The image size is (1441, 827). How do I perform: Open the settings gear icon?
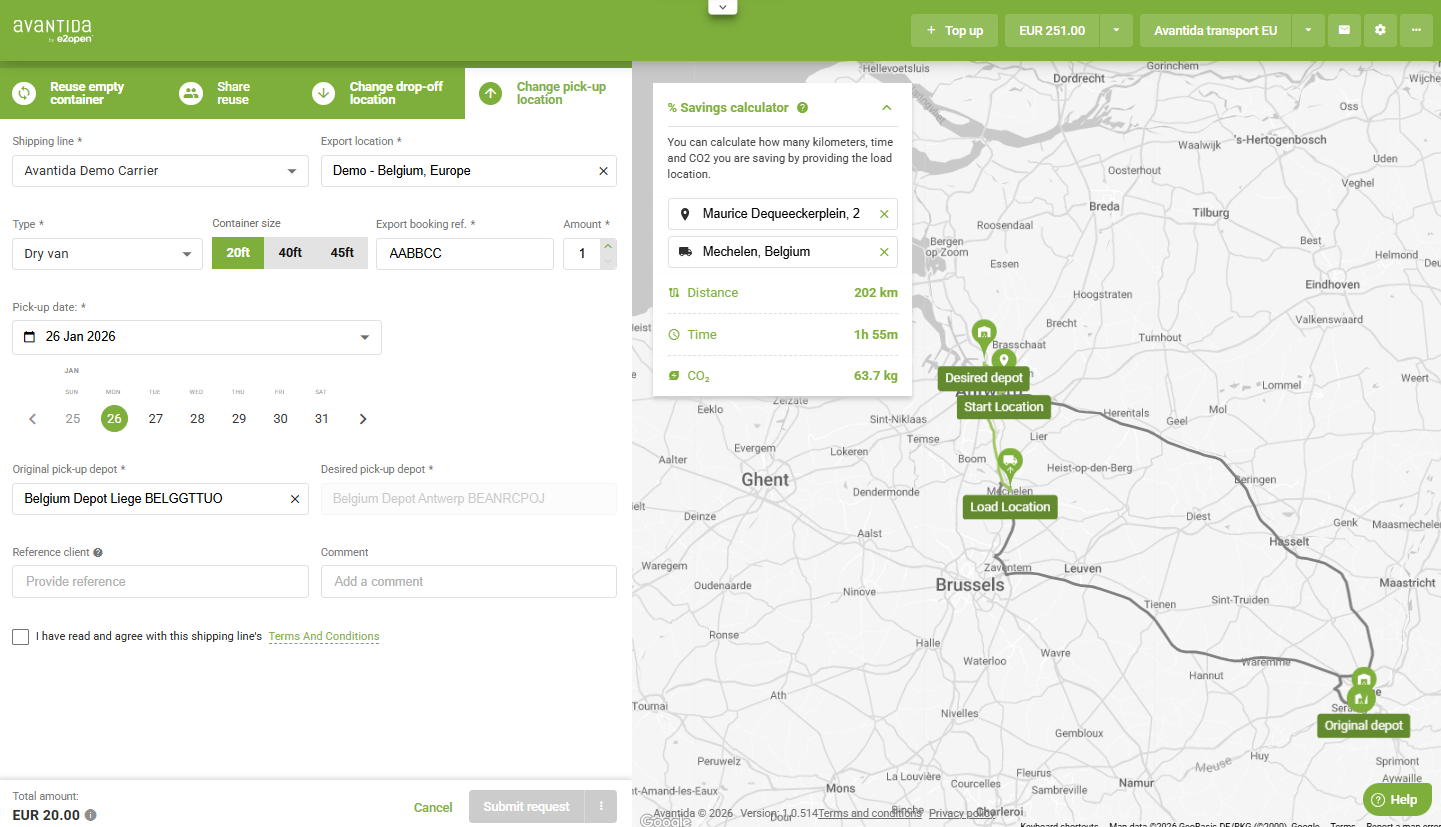click(1380, 30)
